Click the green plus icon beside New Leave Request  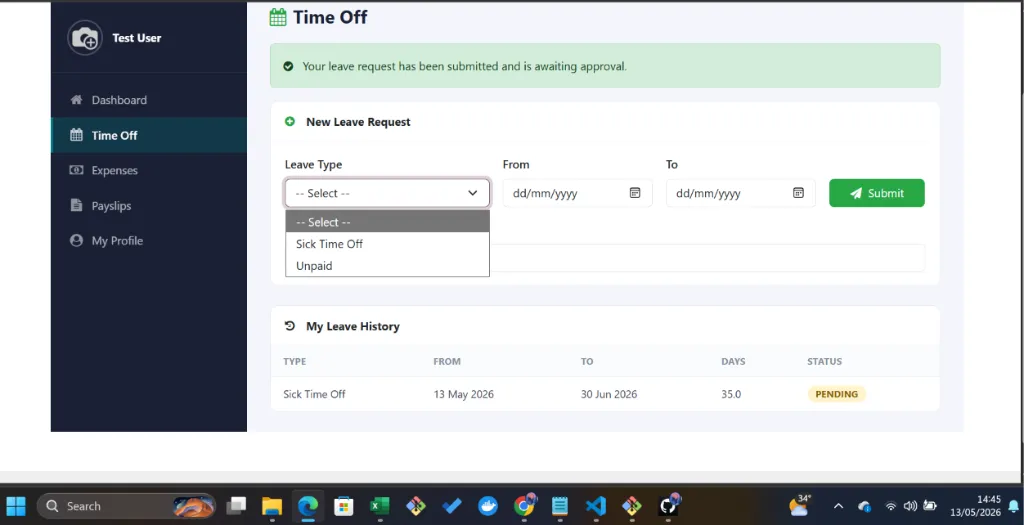tap(290, 121)
